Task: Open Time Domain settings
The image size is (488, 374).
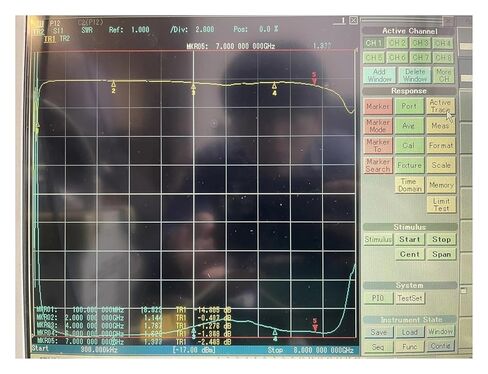Action: tap(409, 185)
